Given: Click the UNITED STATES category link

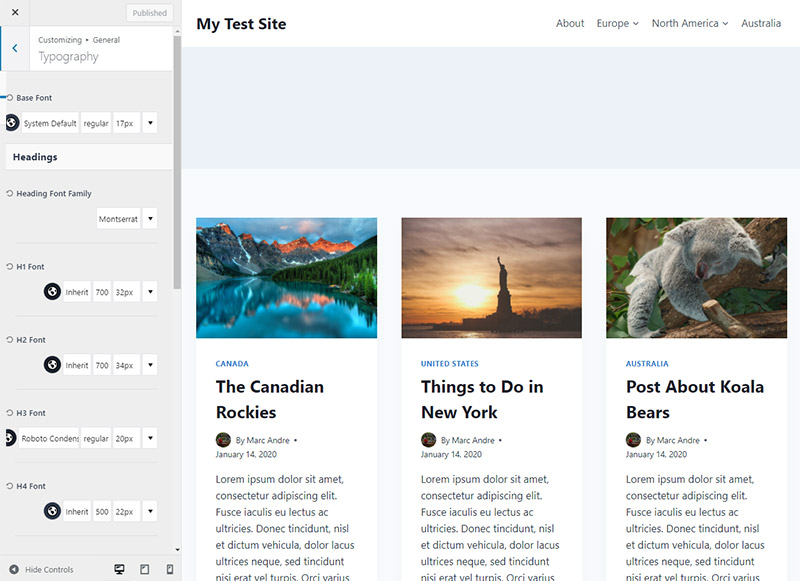Looking at the screenshot, I should click(x=449, y=364).
